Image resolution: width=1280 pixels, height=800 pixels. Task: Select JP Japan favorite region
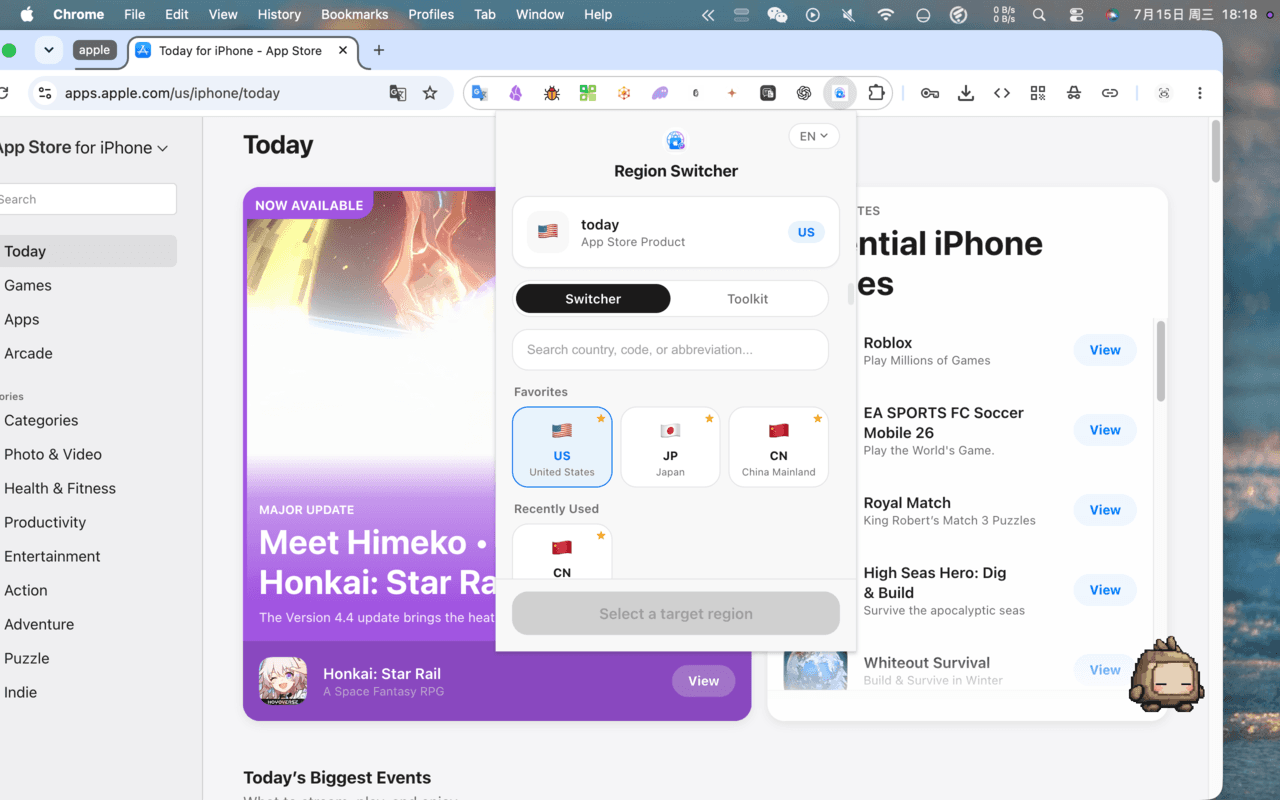click(670, 447)
